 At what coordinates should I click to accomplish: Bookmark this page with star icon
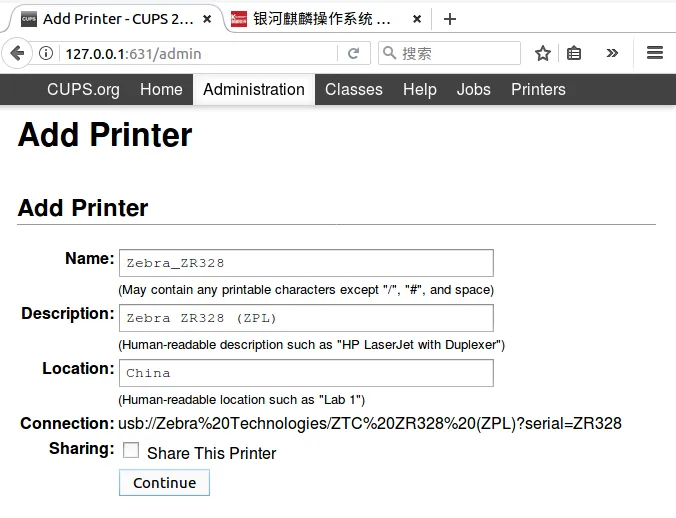pos(542,53)
